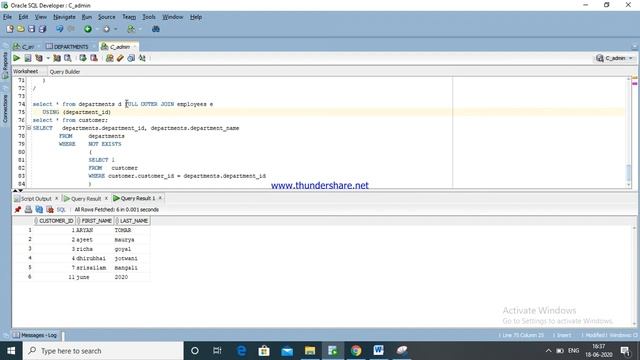Open the Team menu
640x360 pixels.
tap(129, 17)
